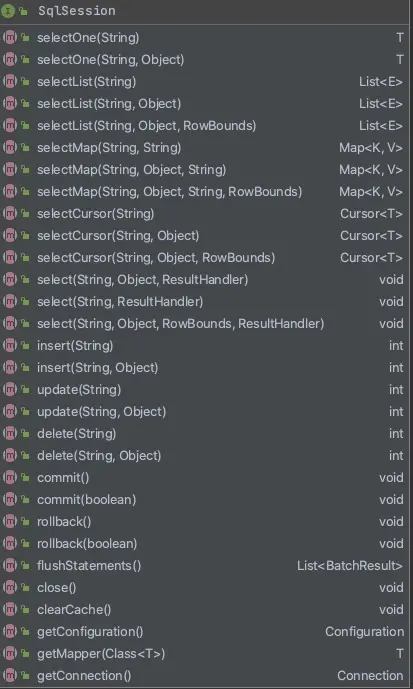Select selectCursor(String, Object) method

(x=206, y=236)
